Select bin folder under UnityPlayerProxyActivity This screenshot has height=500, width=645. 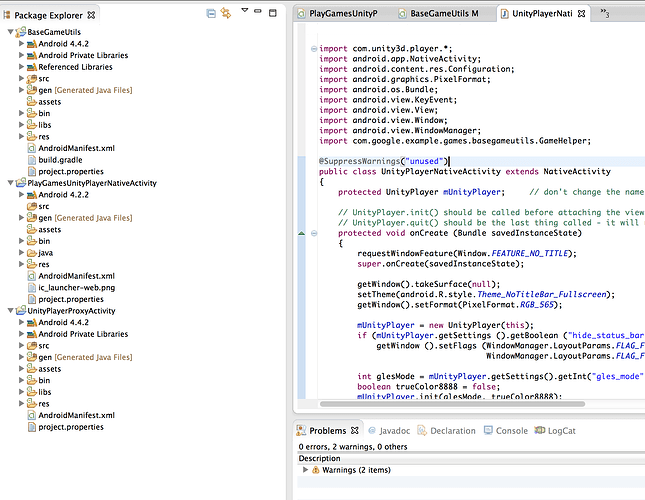38,380
